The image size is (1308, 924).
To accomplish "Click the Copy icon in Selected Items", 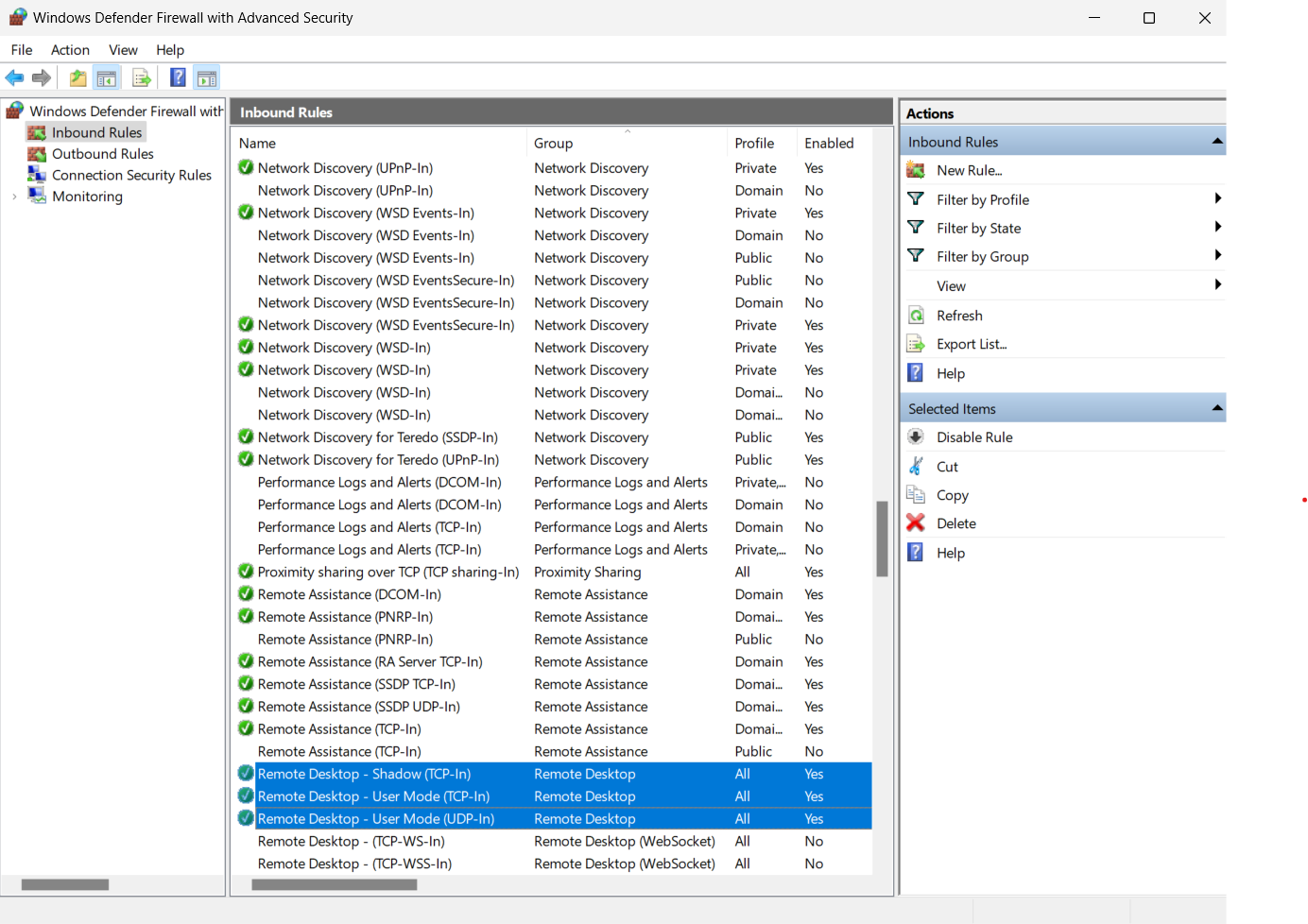I will (x=916, y=494).
